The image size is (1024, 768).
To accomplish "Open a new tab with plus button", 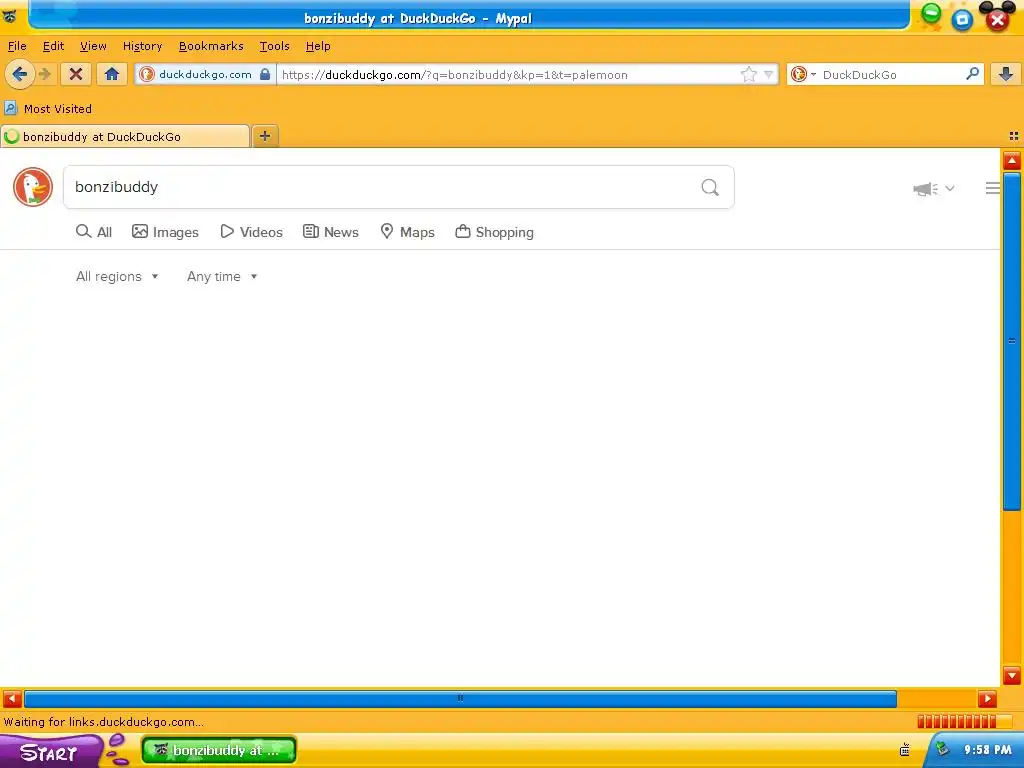I will click(265, 136).
